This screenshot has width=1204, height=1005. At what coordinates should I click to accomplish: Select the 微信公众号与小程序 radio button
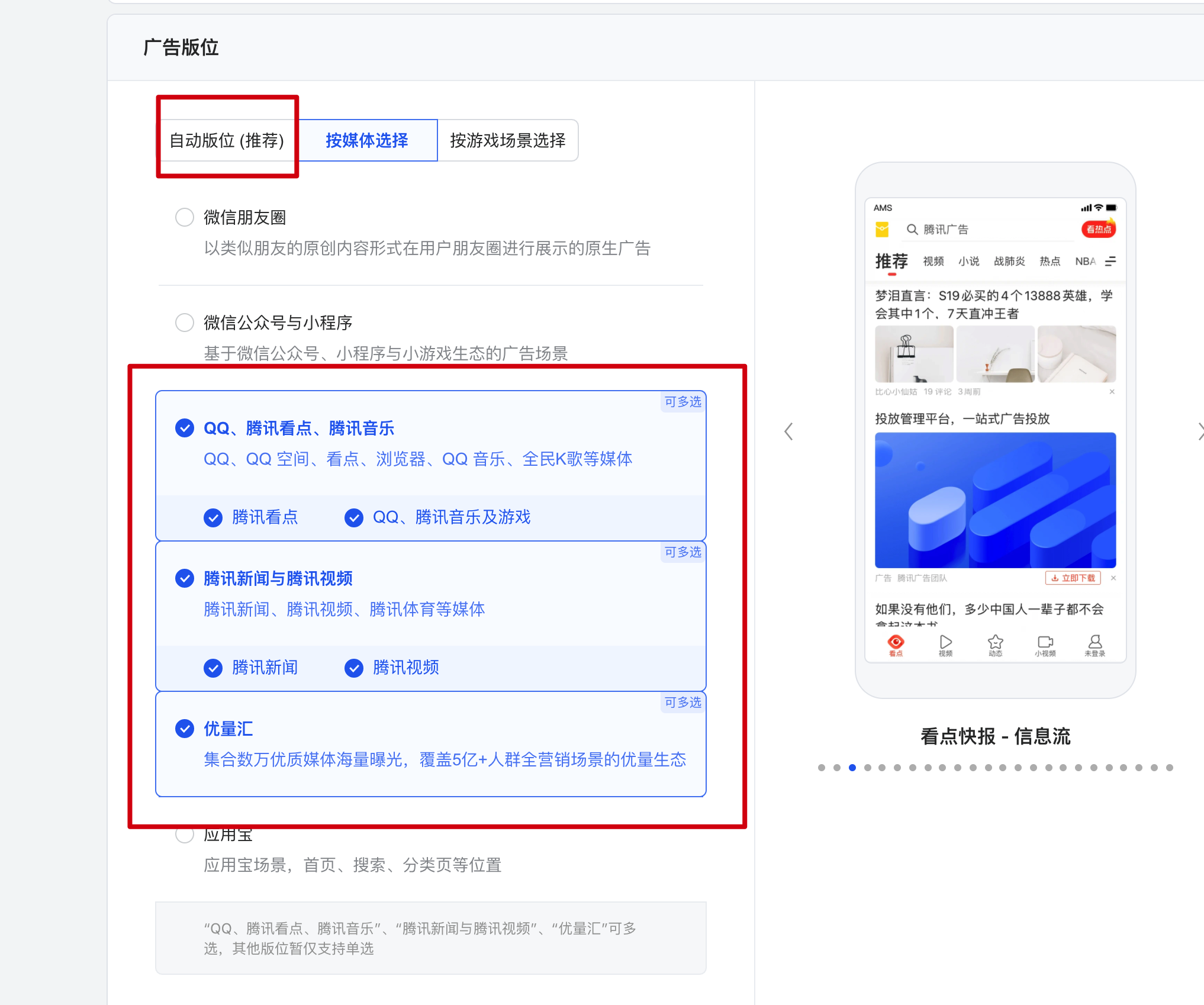click(185, 323)
